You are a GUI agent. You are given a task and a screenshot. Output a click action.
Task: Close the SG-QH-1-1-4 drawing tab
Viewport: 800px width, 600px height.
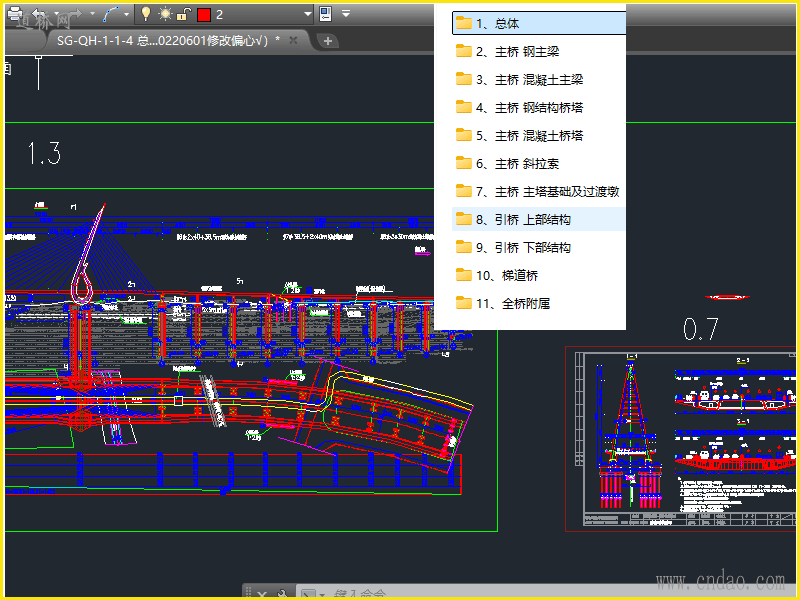tap(293, 40)
